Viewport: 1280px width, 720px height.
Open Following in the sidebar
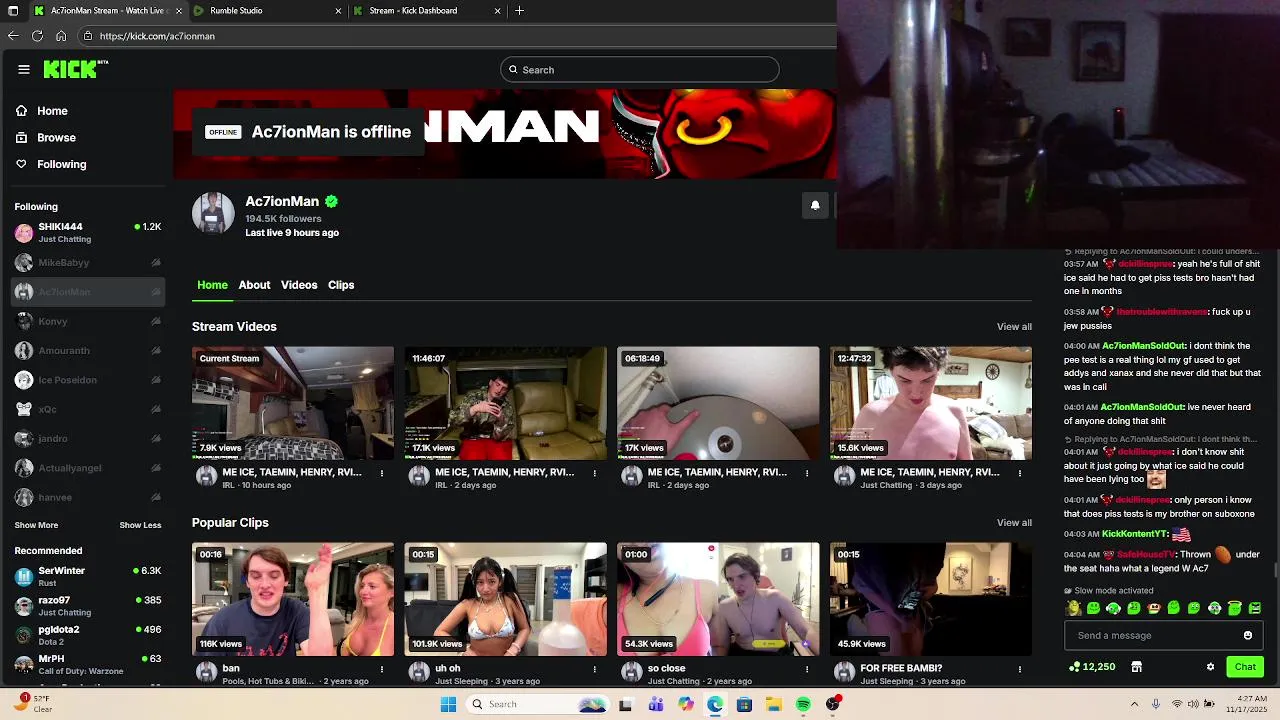click(x=51, y=164)
